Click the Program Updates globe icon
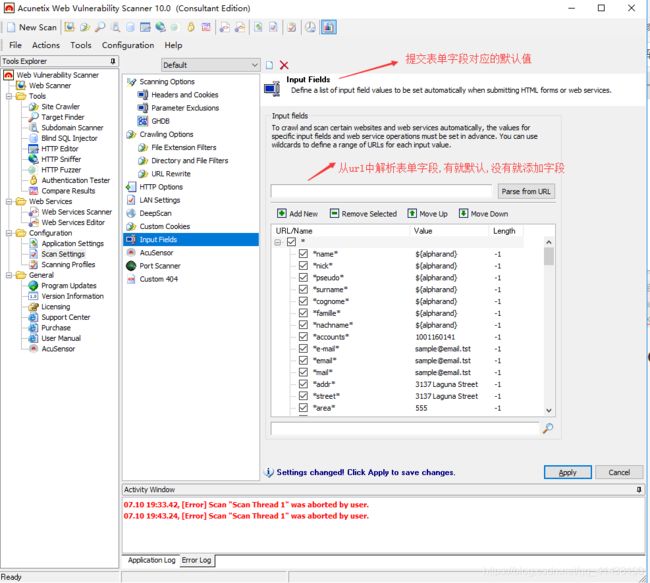The height and width of the screenshot is (583, 650). (34, 286)
